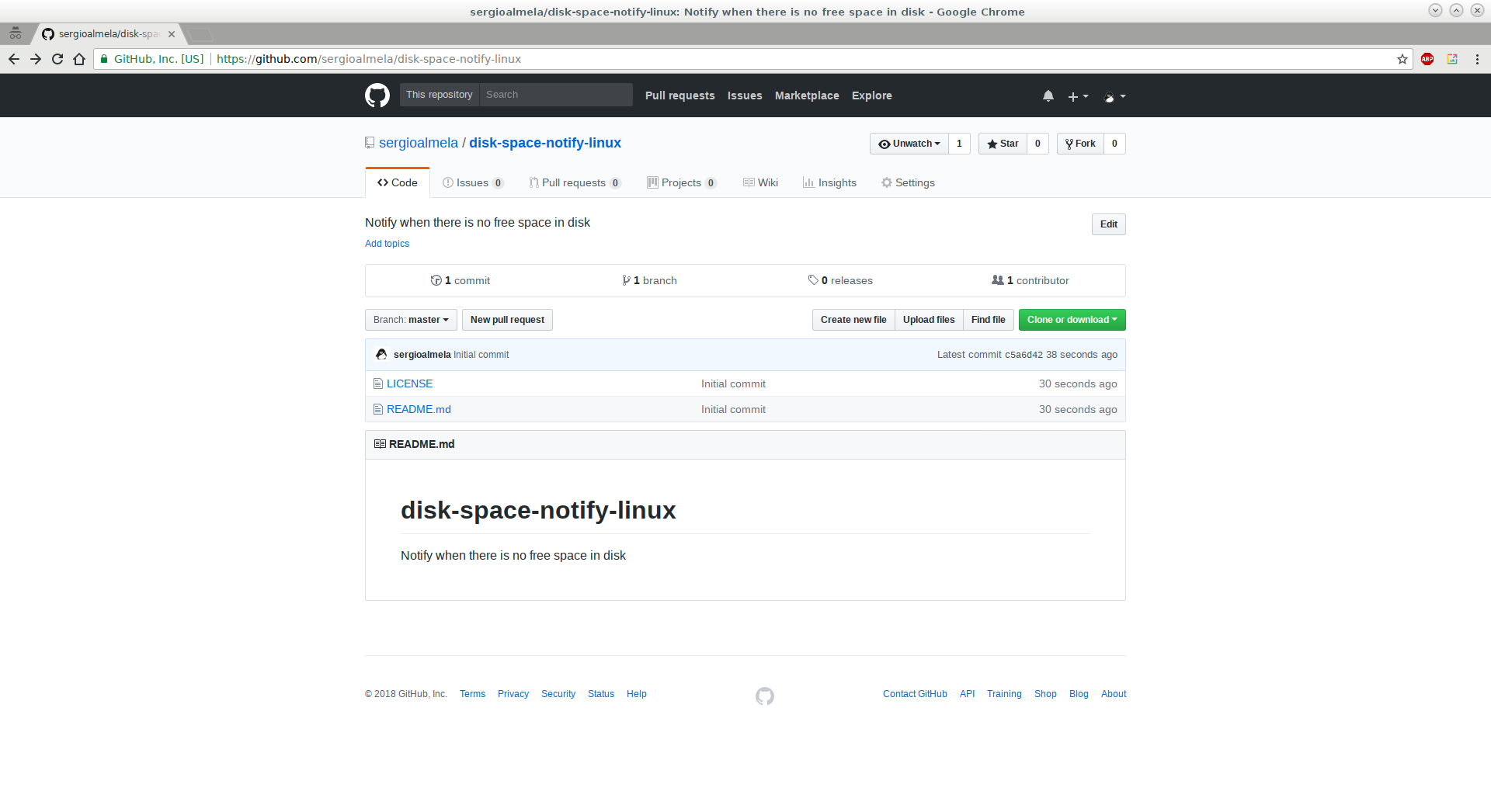Click the repository search field

555,94
